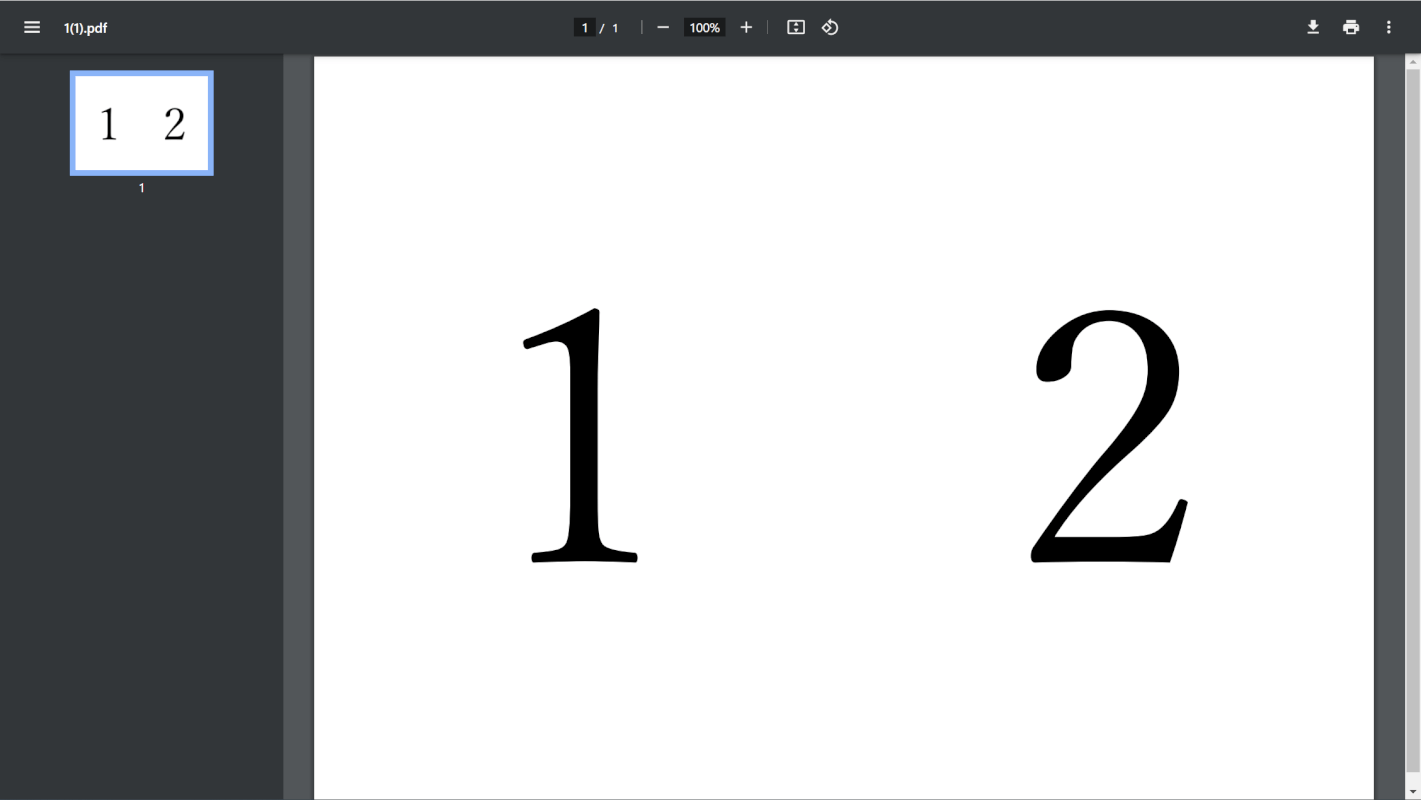Click the page label 1 under the thumbnail
The height and width of the screenshot is (800, 1421).
(141, 188)
